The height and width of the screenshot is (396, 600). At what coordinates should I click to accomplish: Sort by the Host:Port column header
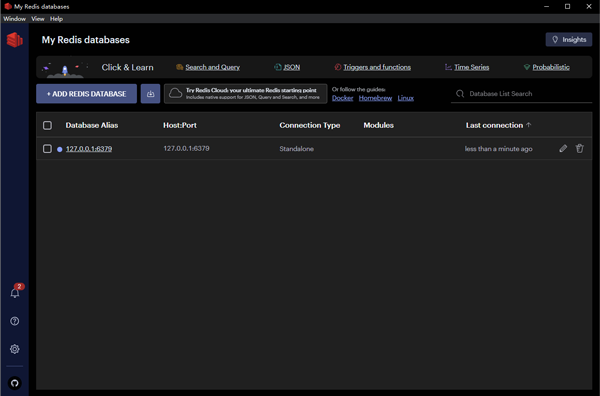click(x=180, y=125)
